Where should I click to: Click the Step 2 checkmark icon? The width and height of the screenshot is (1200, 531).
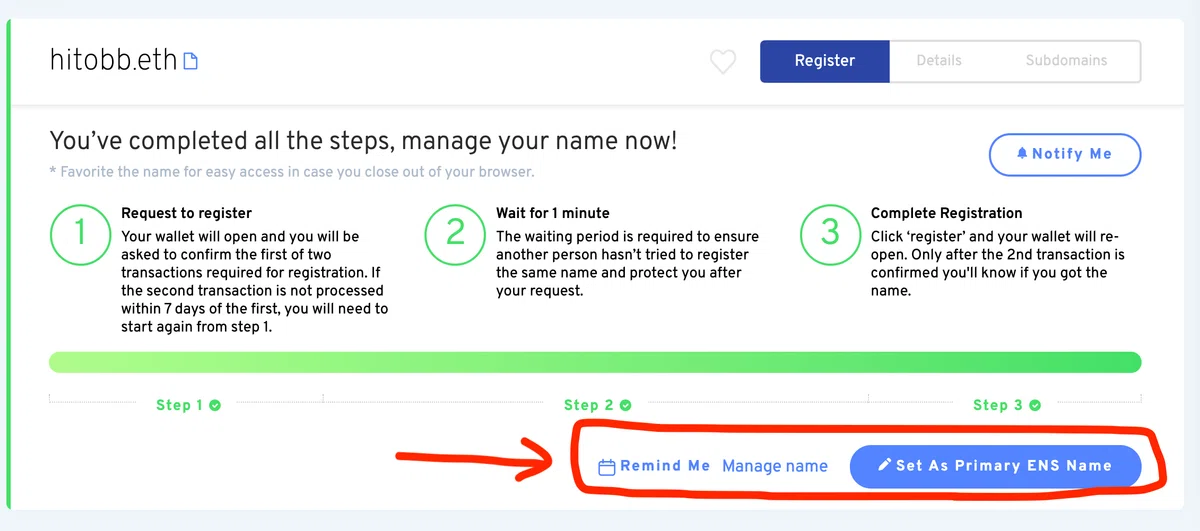pos(625,405)
